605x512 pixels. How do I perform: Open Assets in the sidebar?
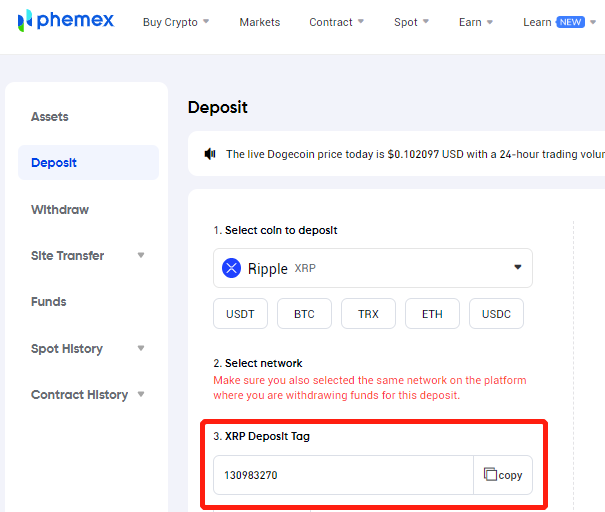click(x=50, y=117)
